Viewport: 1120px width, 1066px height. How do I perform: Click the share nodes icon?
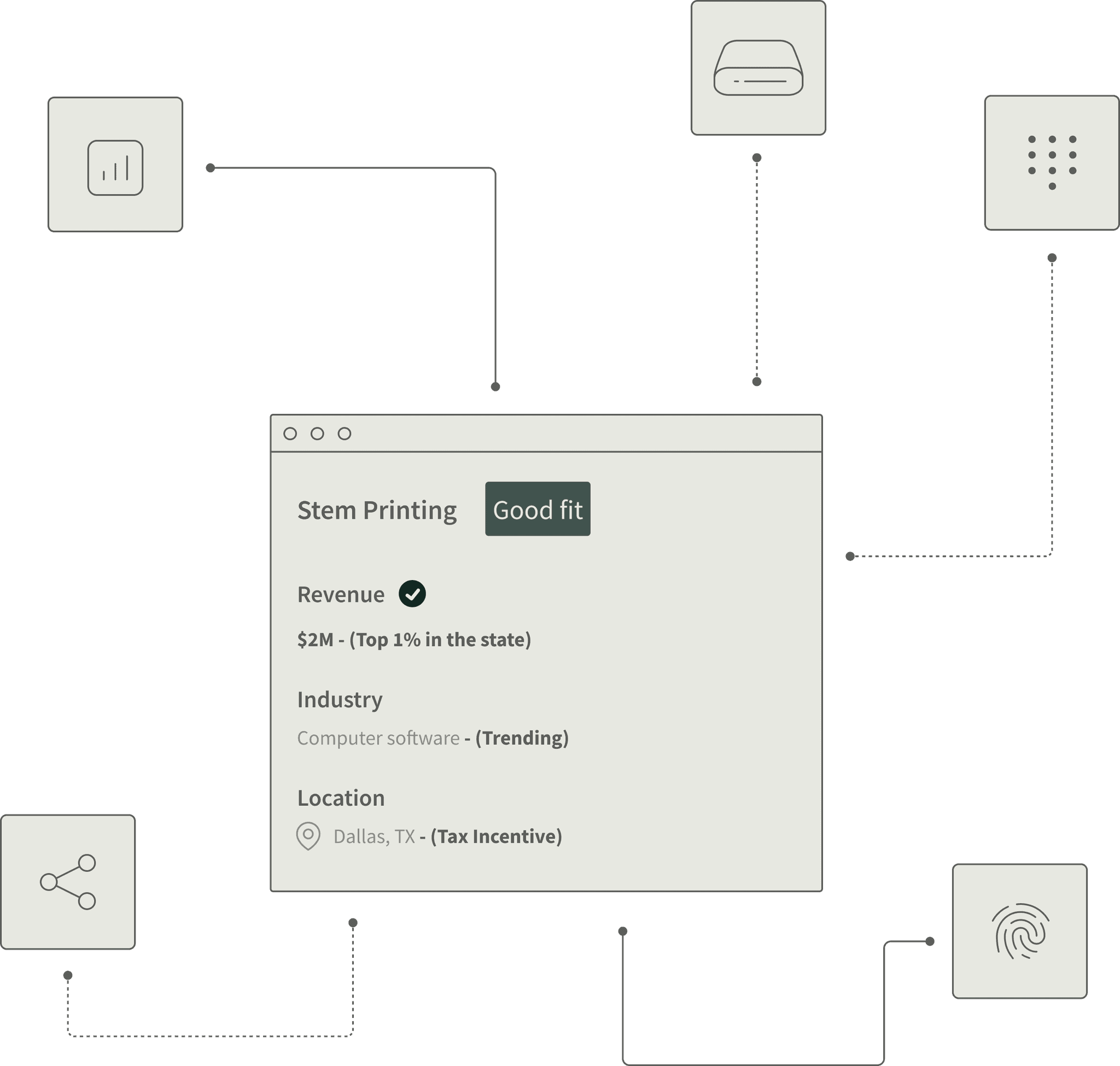[x=68, y=882]
